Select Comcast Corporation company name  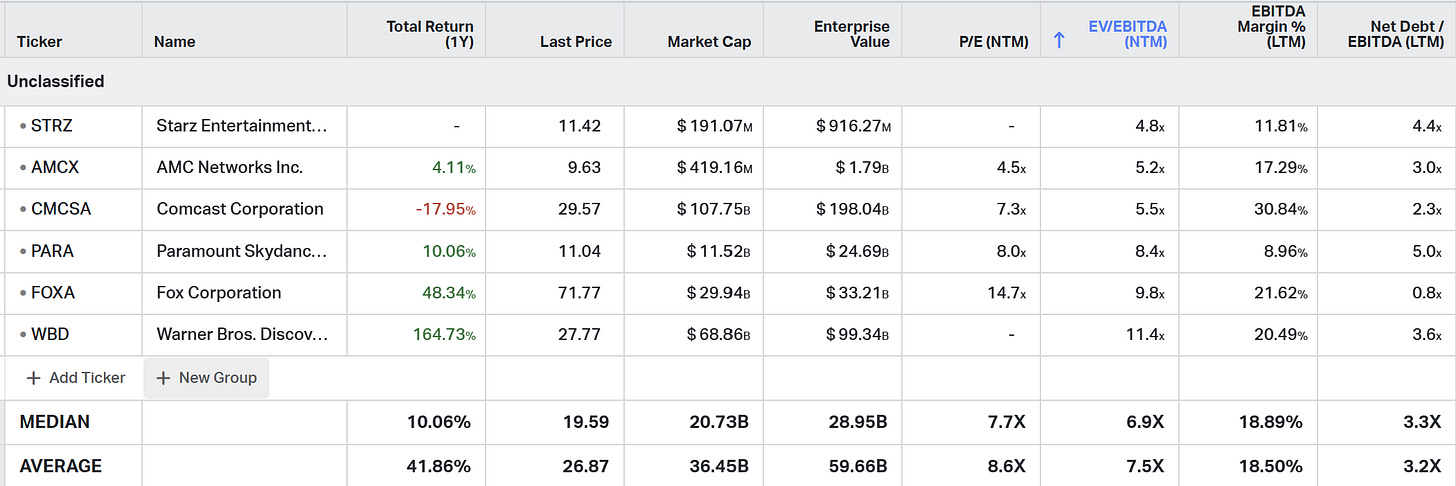(x=240, y=209)
